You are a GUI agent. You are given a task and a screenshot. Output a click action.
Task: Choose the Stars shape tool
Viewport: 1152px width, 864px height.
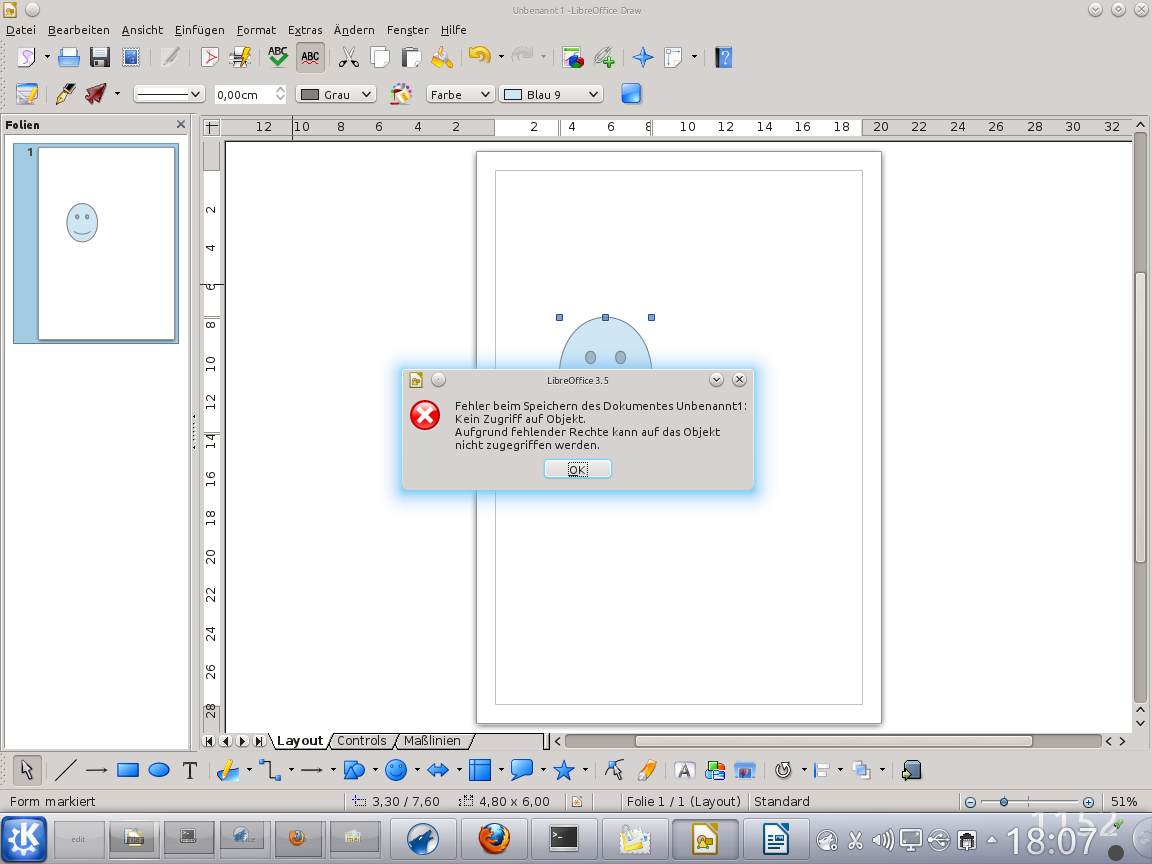tap(564, 770)
